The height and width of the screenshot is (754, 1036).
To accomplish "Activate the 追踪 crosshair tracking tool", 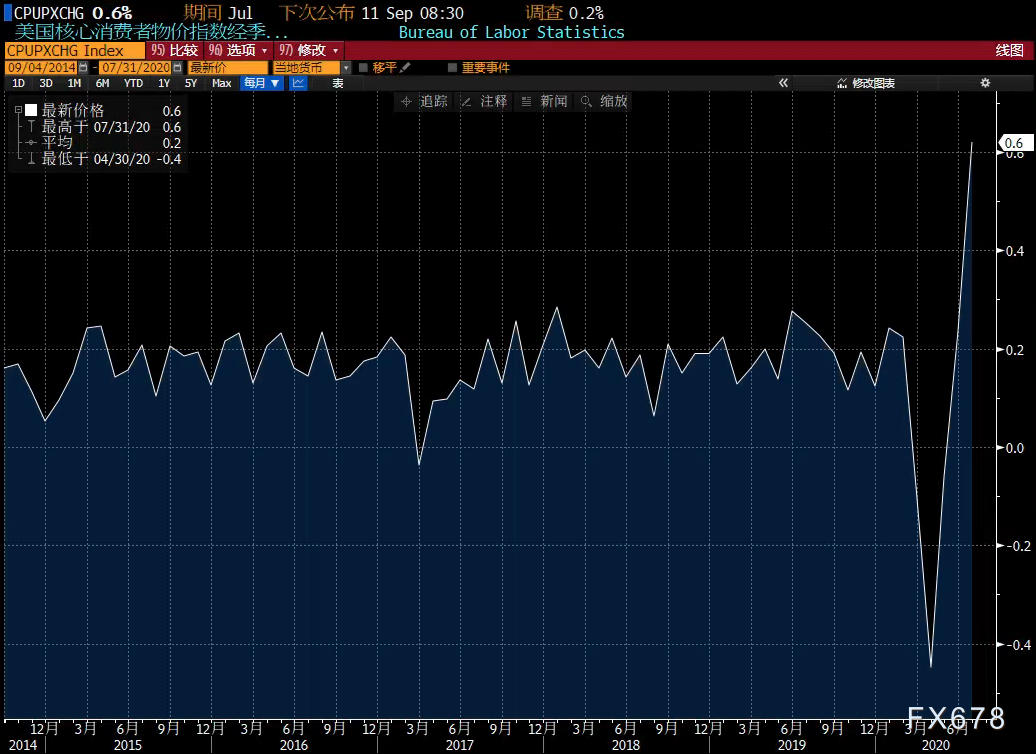I will [x=424, y=101].
